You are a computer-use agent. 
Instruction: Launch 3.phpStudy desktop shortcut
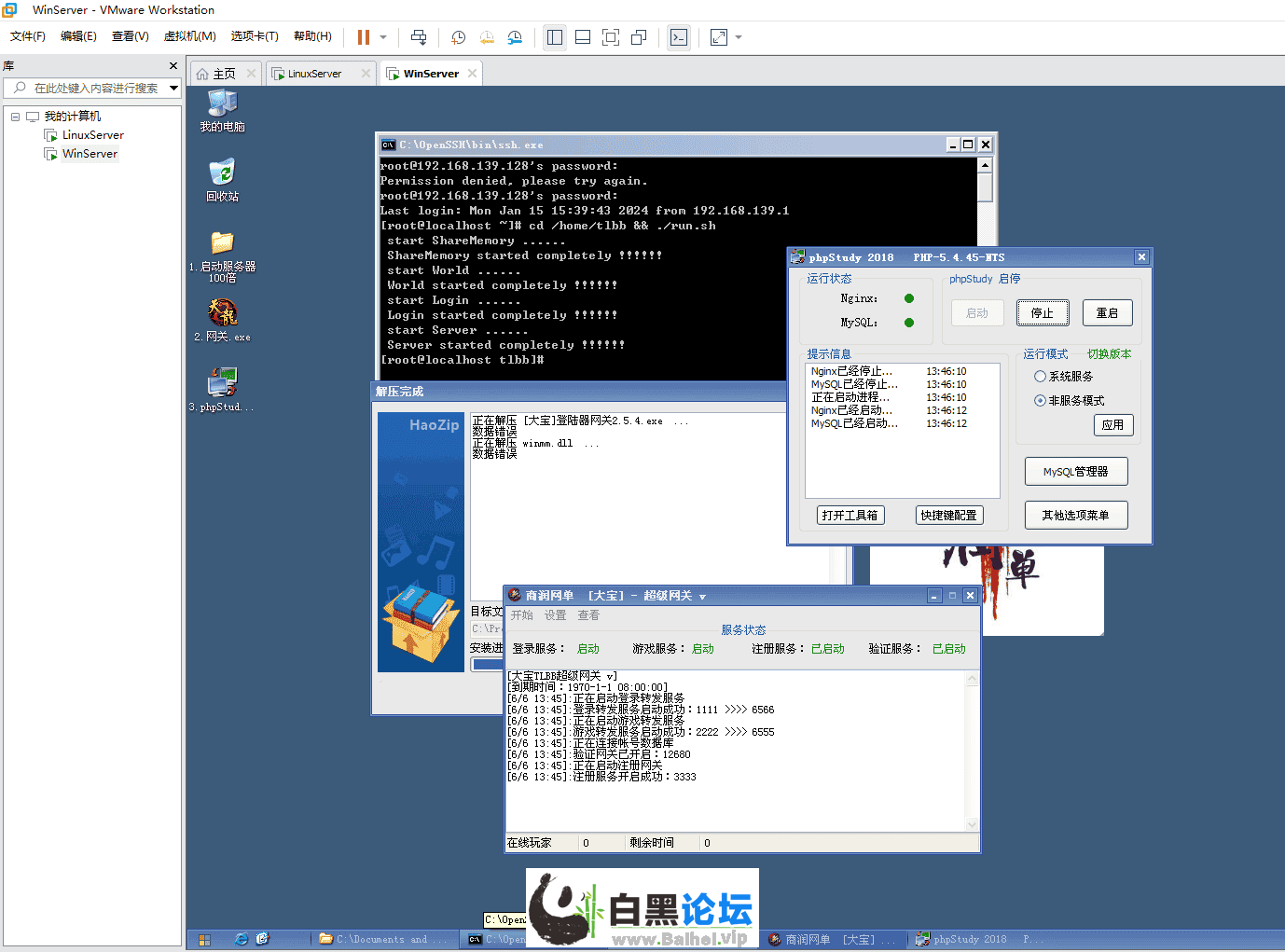(x=222, y=391)
